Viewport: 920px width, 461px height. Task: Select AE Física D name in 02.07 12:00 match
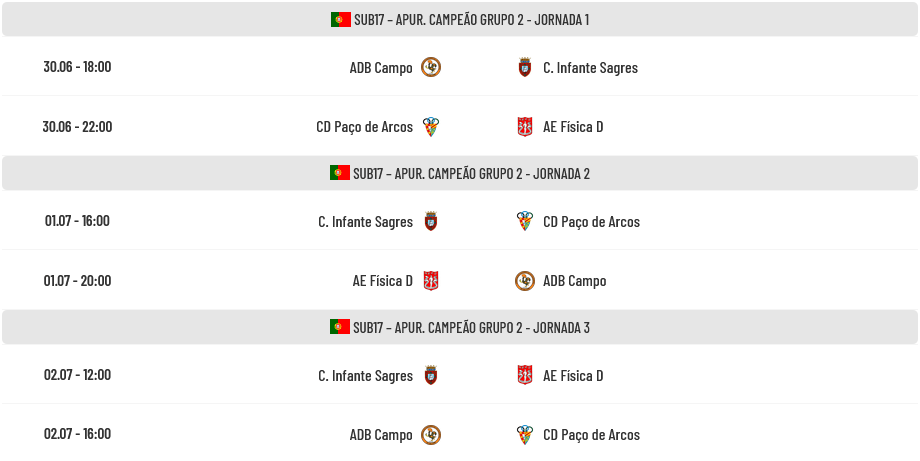(573, 376)
